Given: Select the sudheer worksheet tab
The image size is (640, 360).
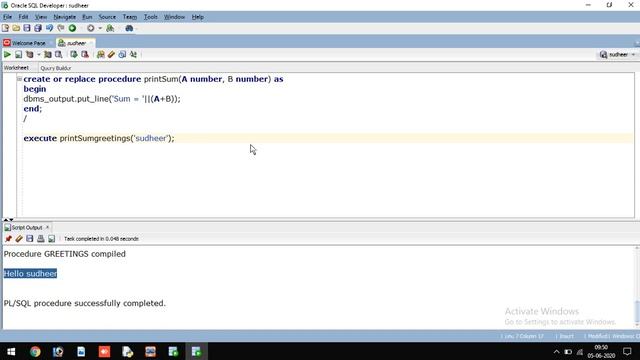Looking at the screenshot, I should pyautogui.click(x=76, y=43).
